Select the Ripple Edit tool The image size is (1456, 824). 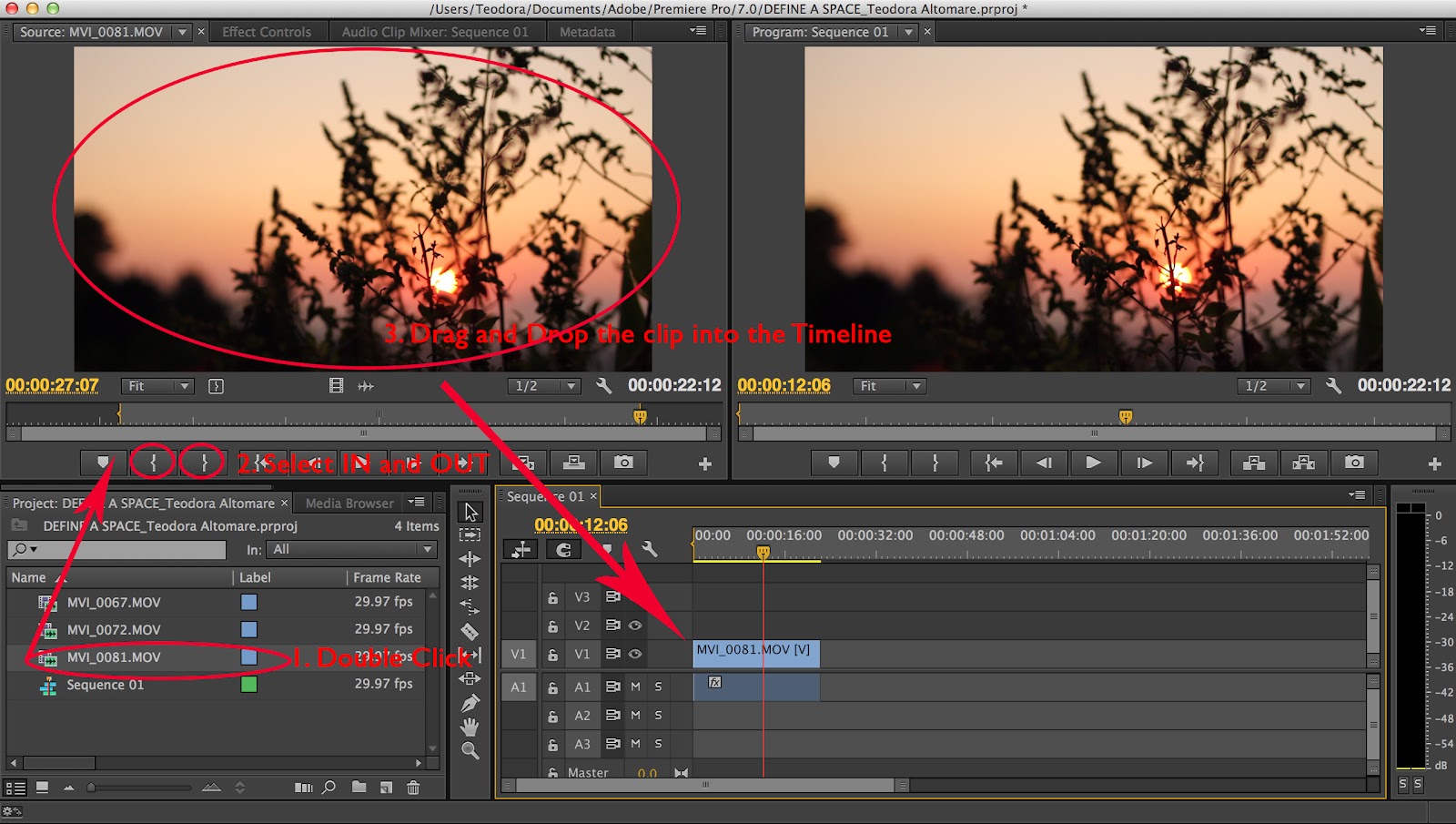(x=470, y=559)
